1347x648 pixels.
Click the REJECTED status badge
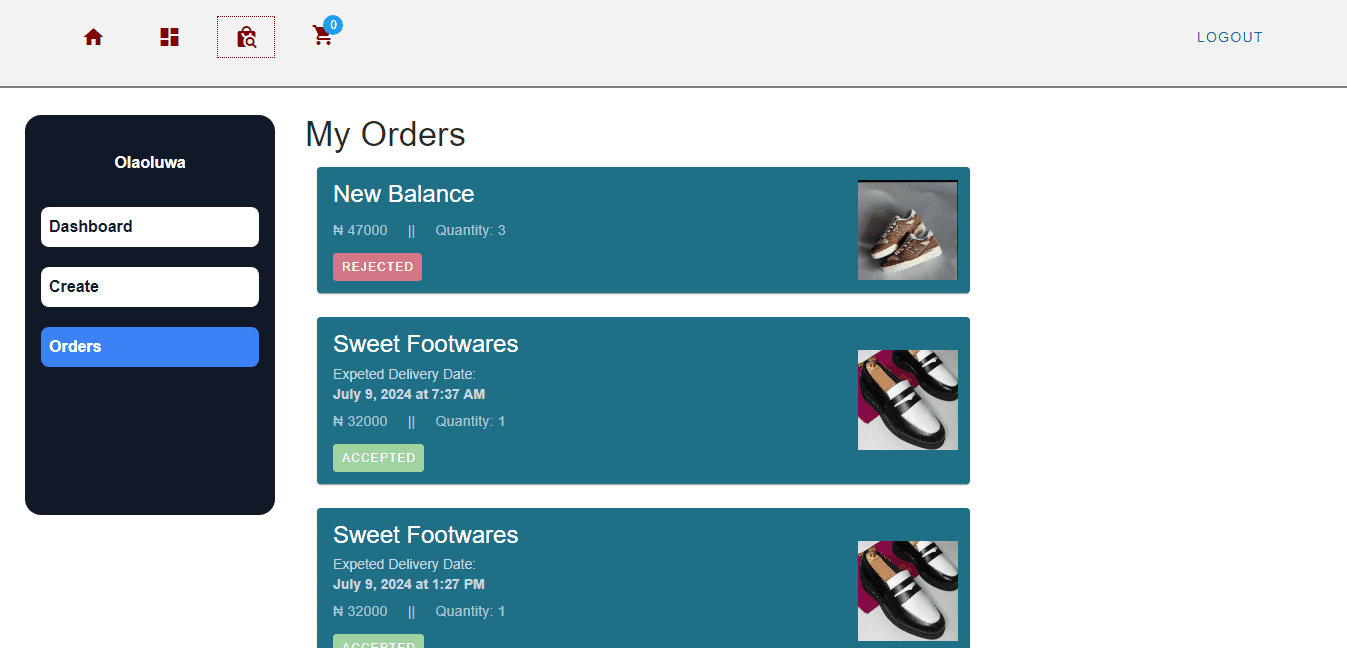(x=377, y=267)
